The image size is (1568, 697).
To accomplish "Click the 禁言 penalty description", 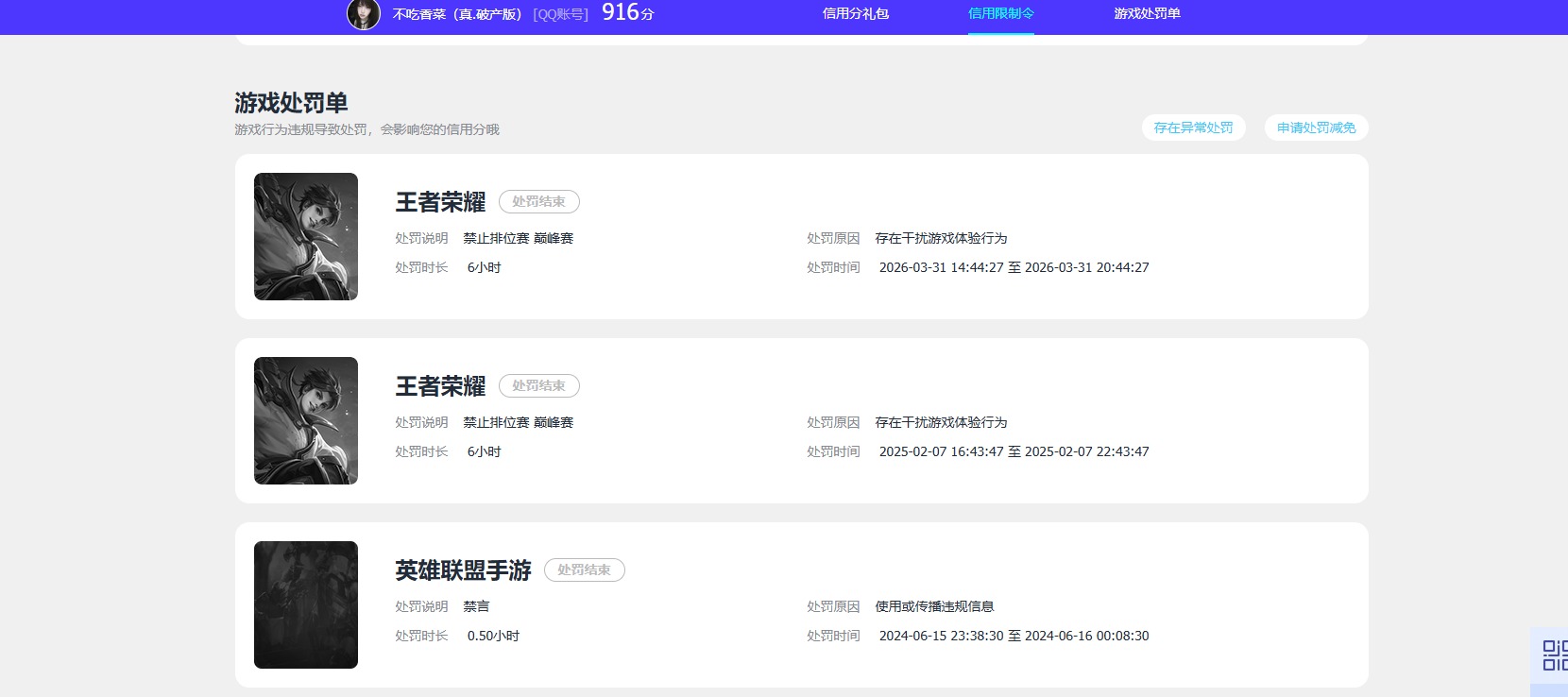I will [x=476, y=606].
